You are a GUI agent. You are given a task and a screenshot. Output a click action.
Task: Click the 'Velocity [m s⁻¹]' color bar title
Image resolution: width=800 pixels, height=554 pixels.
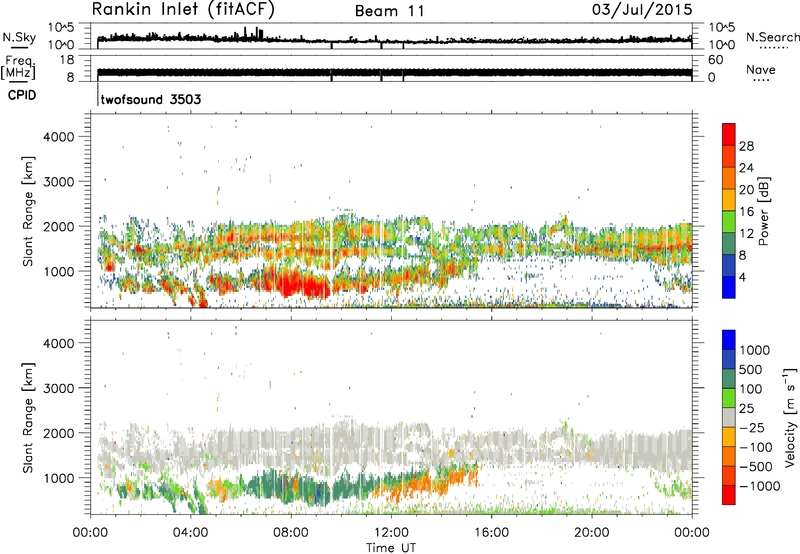[x=790, y=417]
